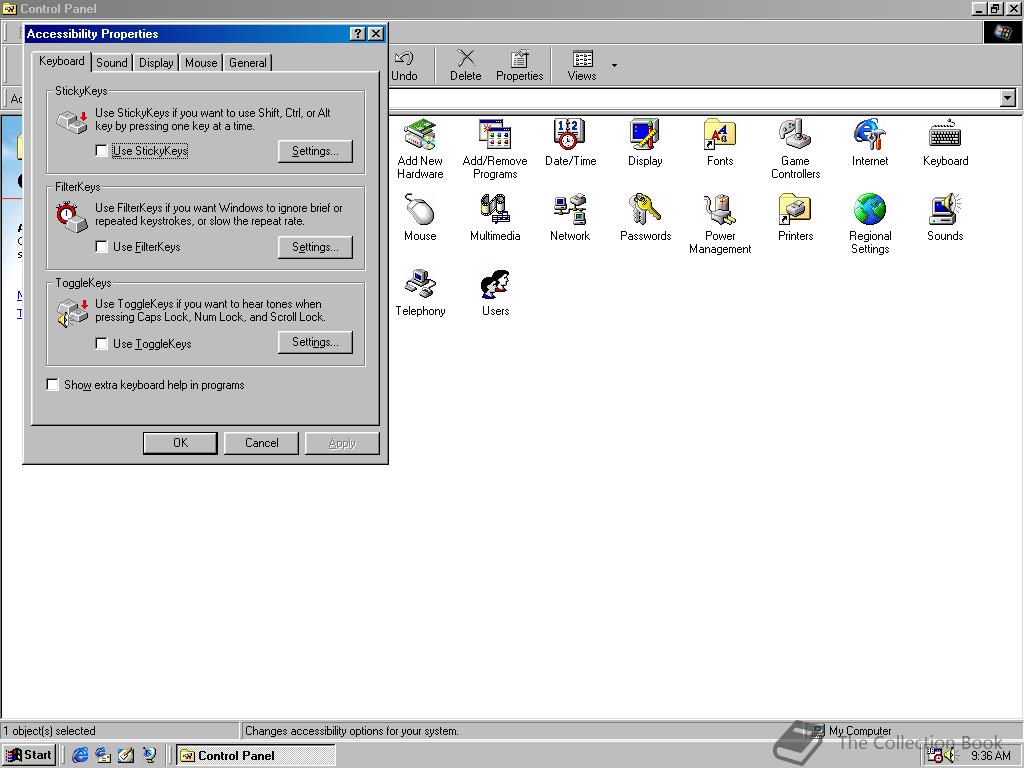Viewport: 1024px width, 768px height.
Task: Open the Add New Hardware icon
Action: pyautogui.click(x=420, y=149)
